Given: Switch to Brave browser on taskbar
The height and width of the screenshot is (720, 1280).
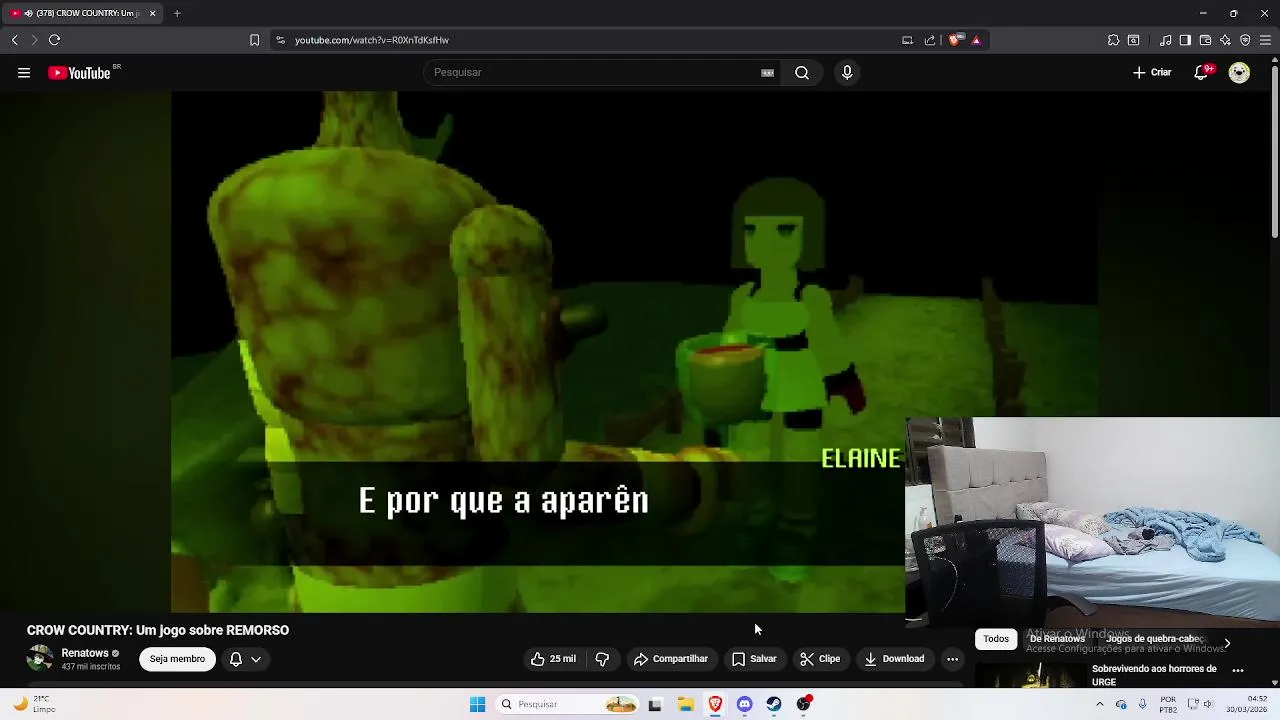Looking at the screenshot, I should click(715, 704).
